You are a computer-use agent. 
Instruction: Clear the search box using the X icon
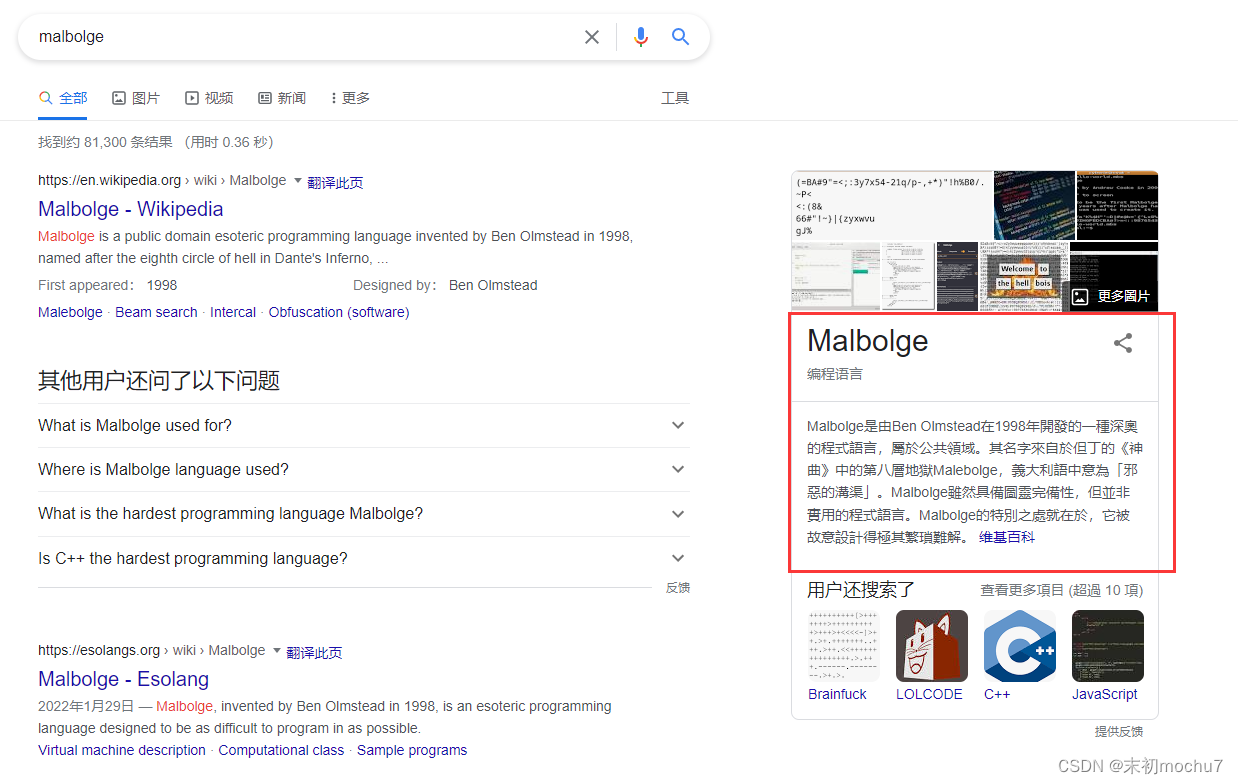(x=591, y=36)
